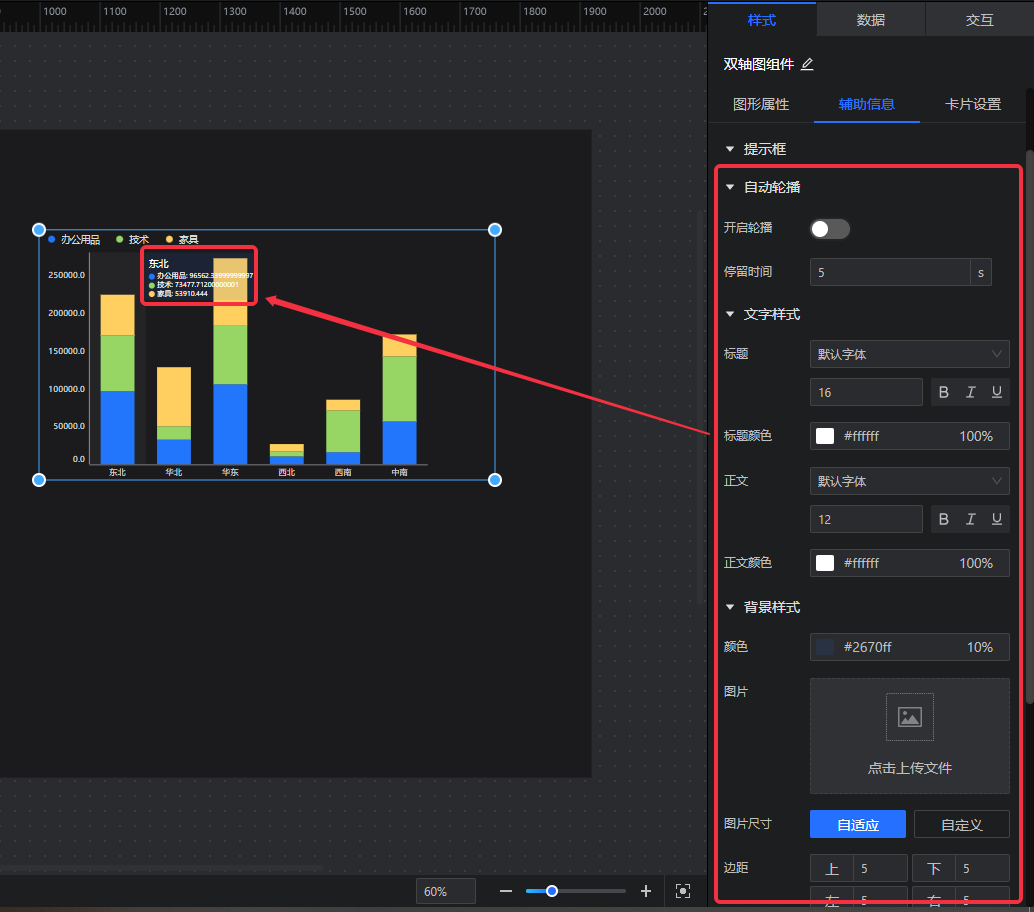Click the fit-to-screen icon
The width and height of the screenshot is (1034, 912).
(683, 891)
